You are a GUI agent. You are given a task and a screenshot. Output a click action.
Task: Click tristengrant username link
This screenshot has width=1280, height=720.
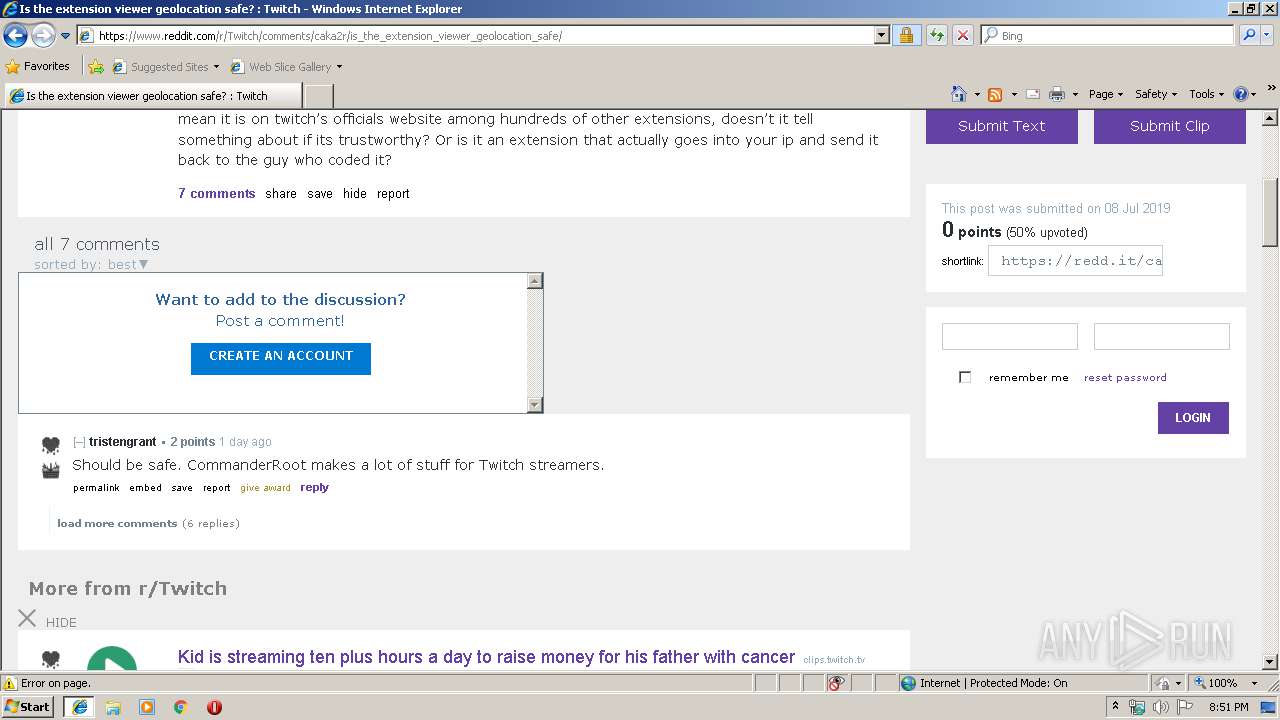coord(122,442)
